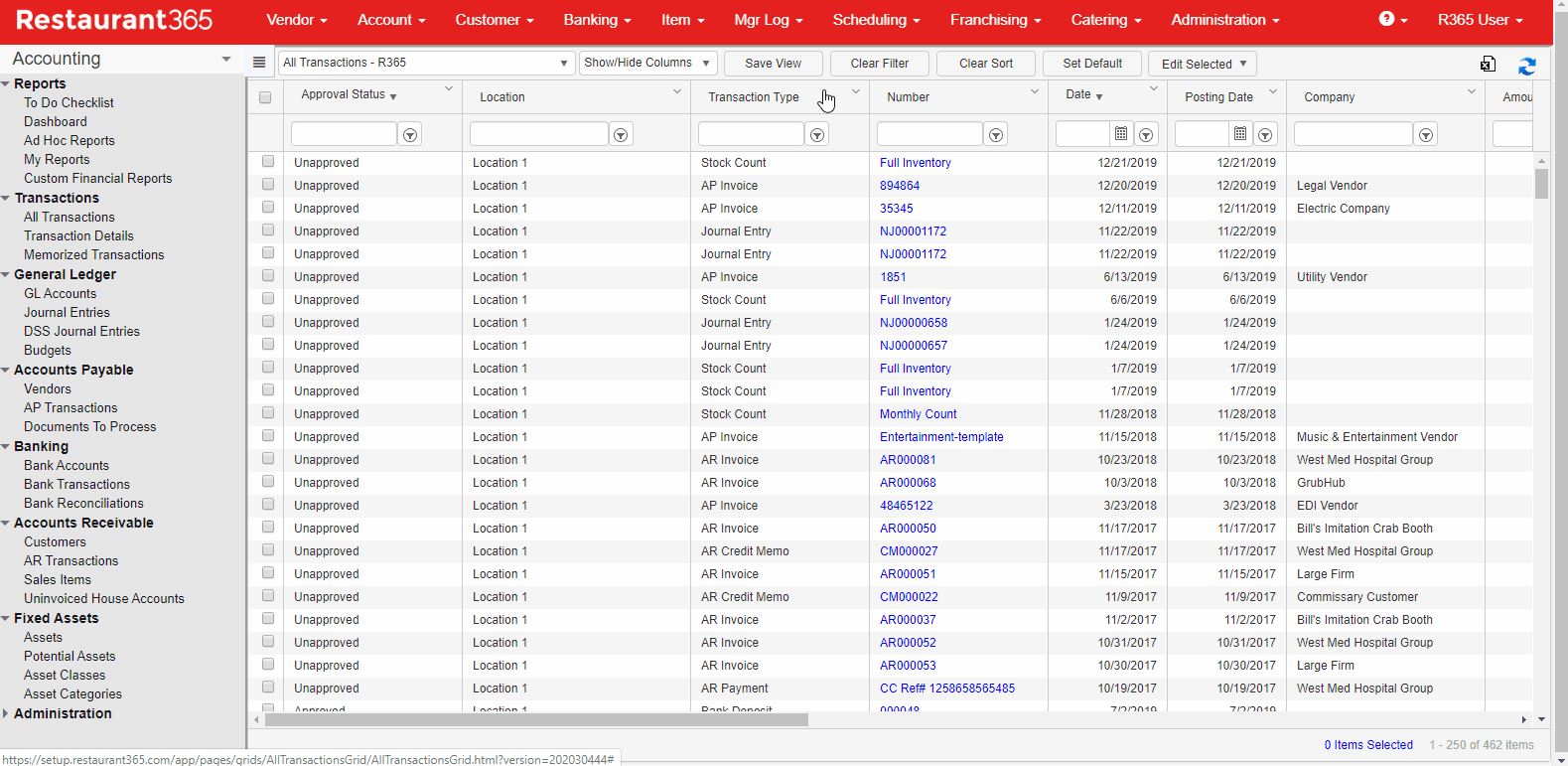Open the Entertainment-template transaction link
Image resolution: width=1568 pixels, height=766 pixels.
(x=941, y=437)
